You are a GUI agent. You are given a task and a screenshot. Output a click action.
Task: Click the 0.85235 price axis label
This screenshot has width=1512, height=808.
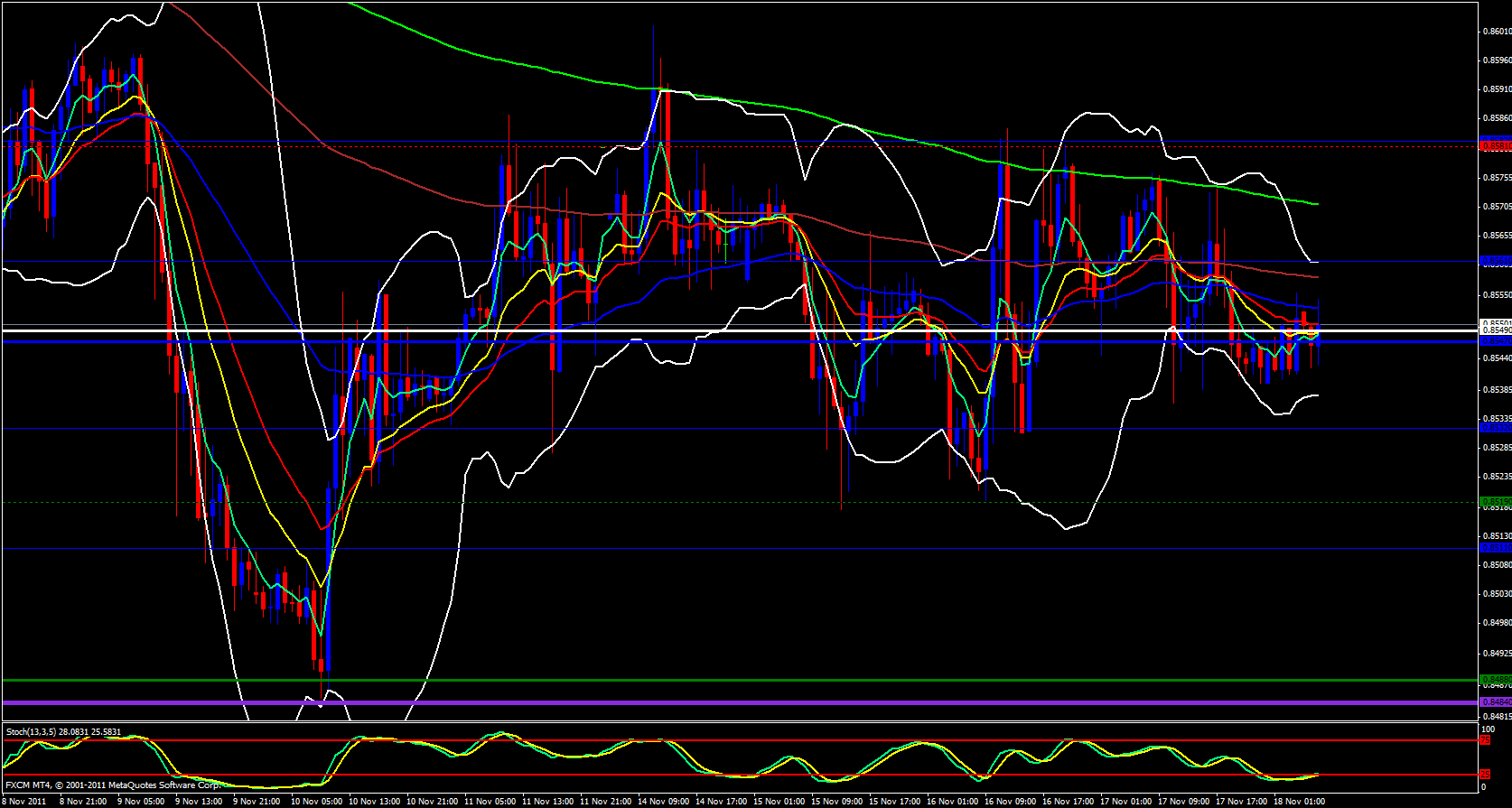pos(1497,476)
